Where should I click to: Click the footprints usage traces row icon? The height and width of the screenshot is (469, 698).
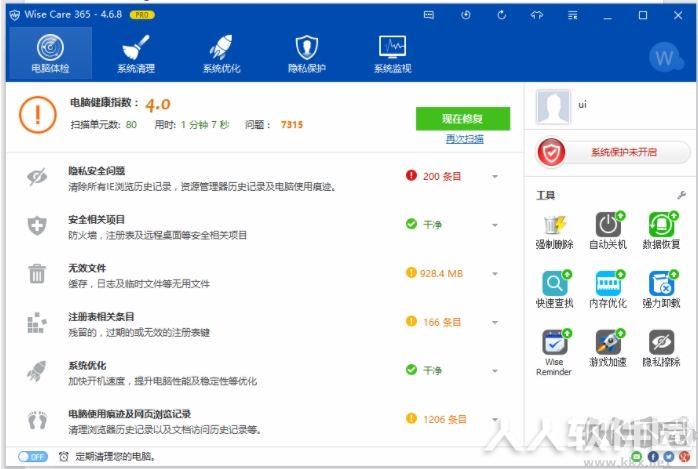pos(37,420)
